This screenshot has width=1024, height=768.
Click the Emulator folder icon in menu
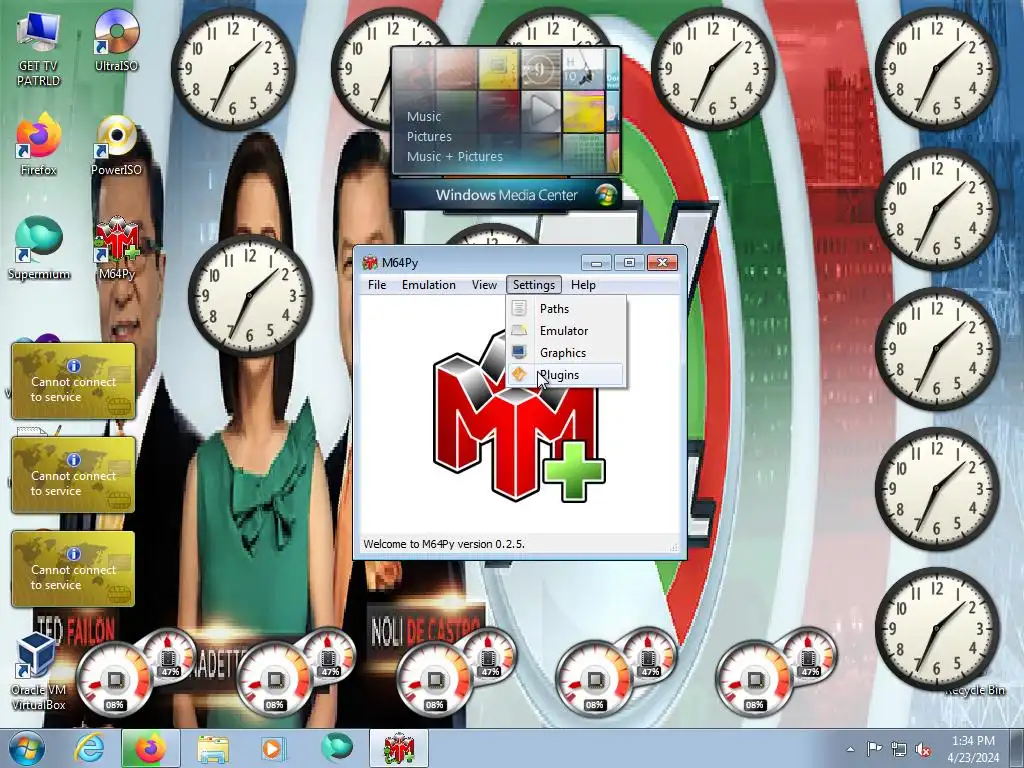point(519,330)
